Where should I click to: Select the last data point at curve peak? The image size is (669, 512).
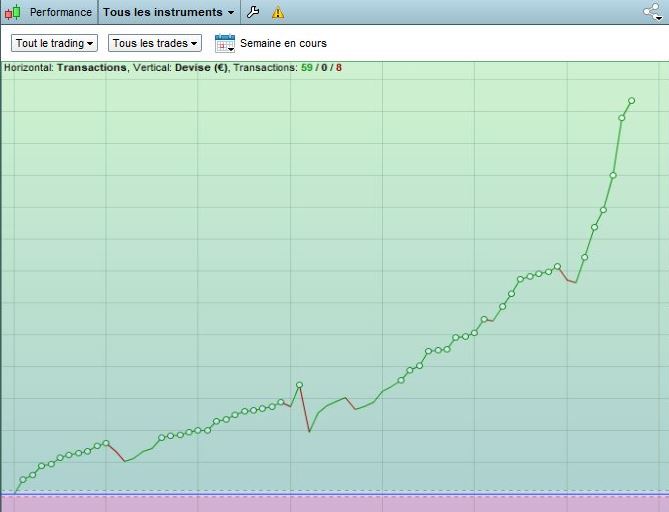[631, 100]
